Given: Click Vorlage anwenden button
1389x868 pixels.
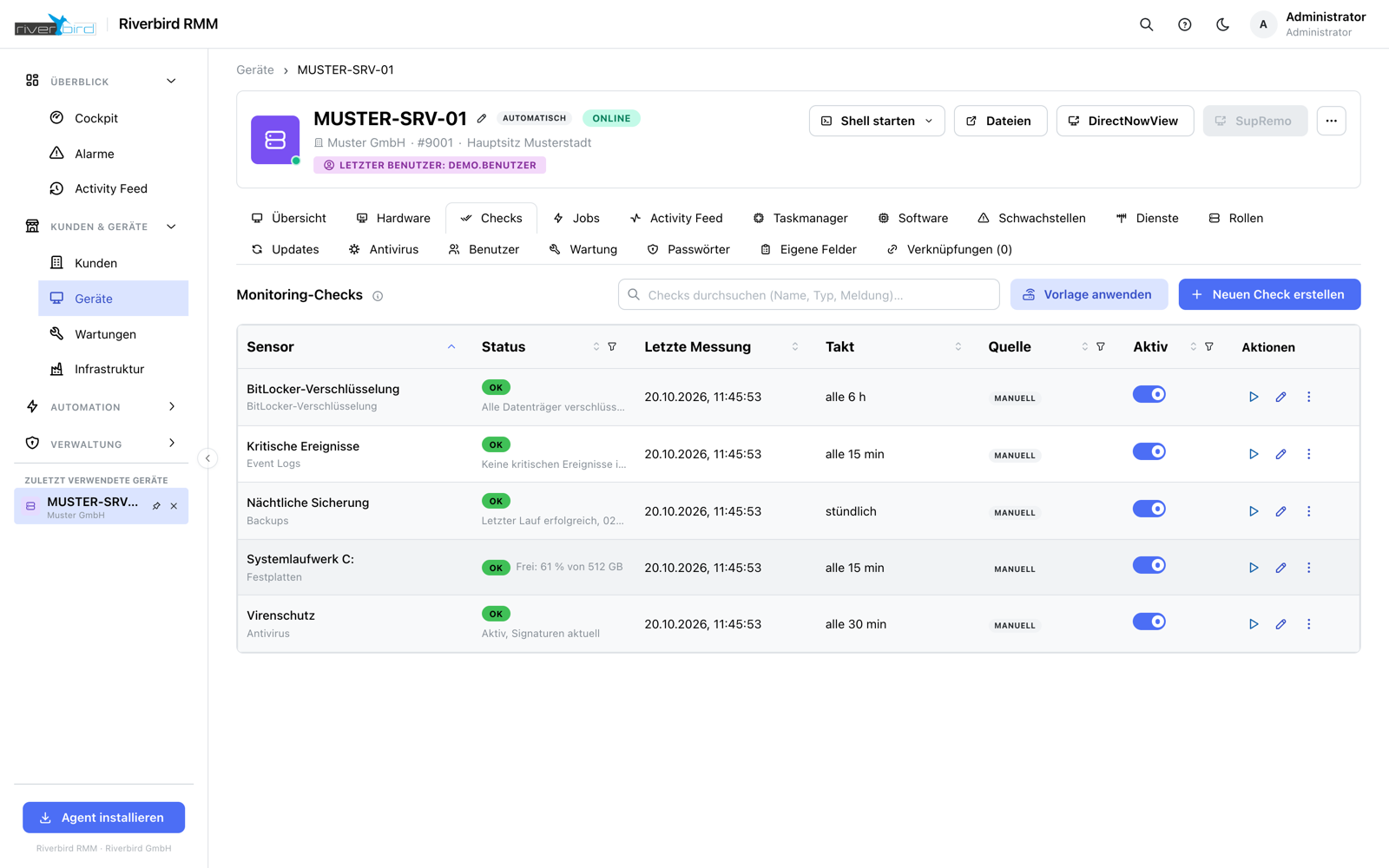Looking at the screenshot, I should 1089,294.
